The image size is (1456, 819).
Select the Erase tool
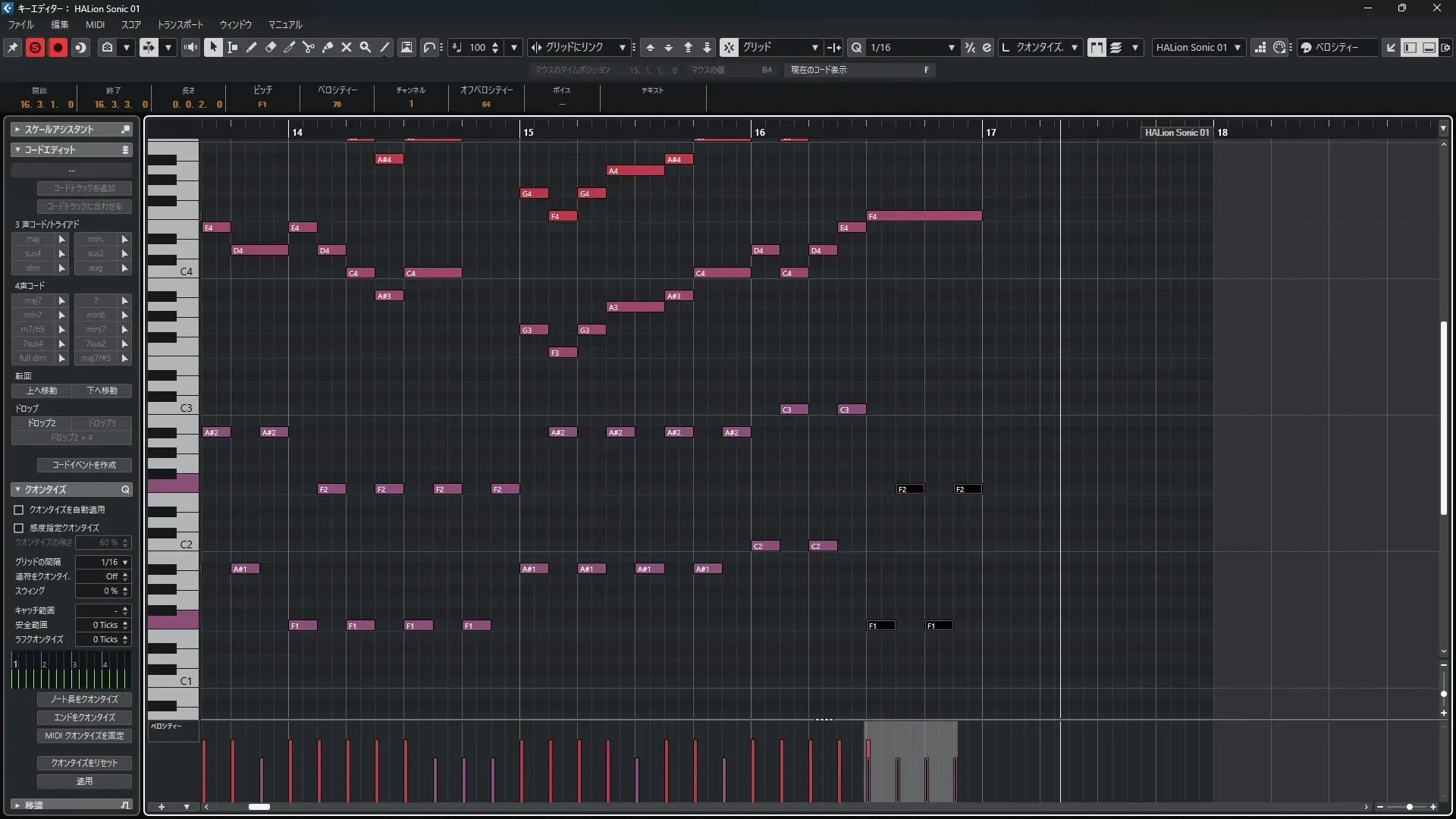pyautogui.click(x=271, y=47)
